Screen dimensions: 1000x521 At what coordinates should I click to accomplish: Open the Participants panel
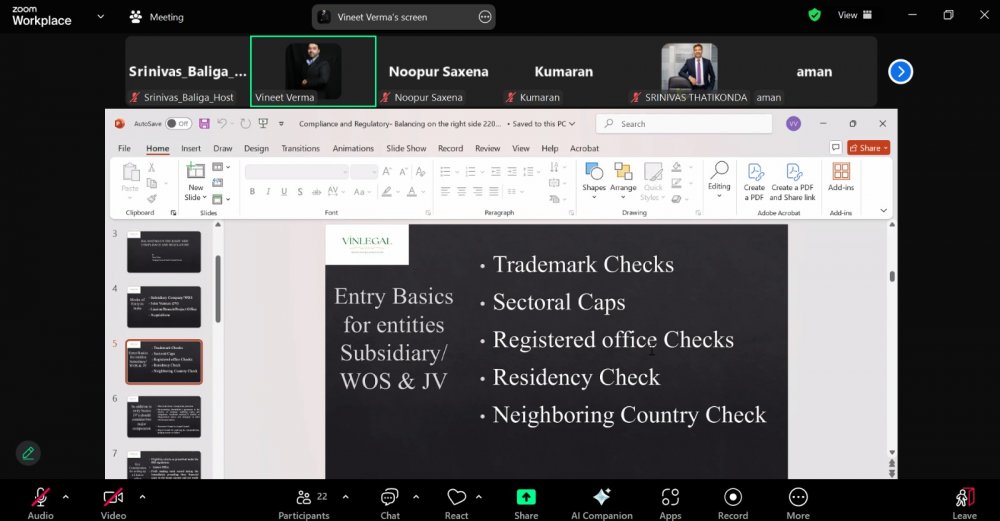pos(305,498)
